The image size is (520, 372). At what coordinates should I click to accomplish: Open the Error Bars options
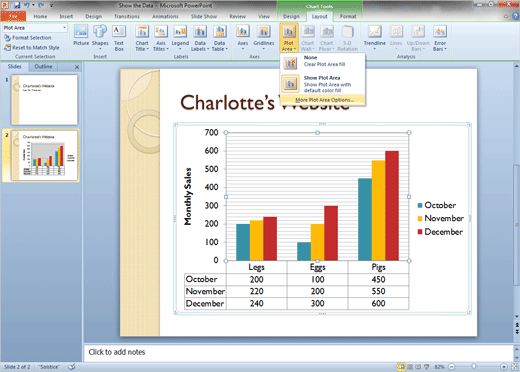440,38
